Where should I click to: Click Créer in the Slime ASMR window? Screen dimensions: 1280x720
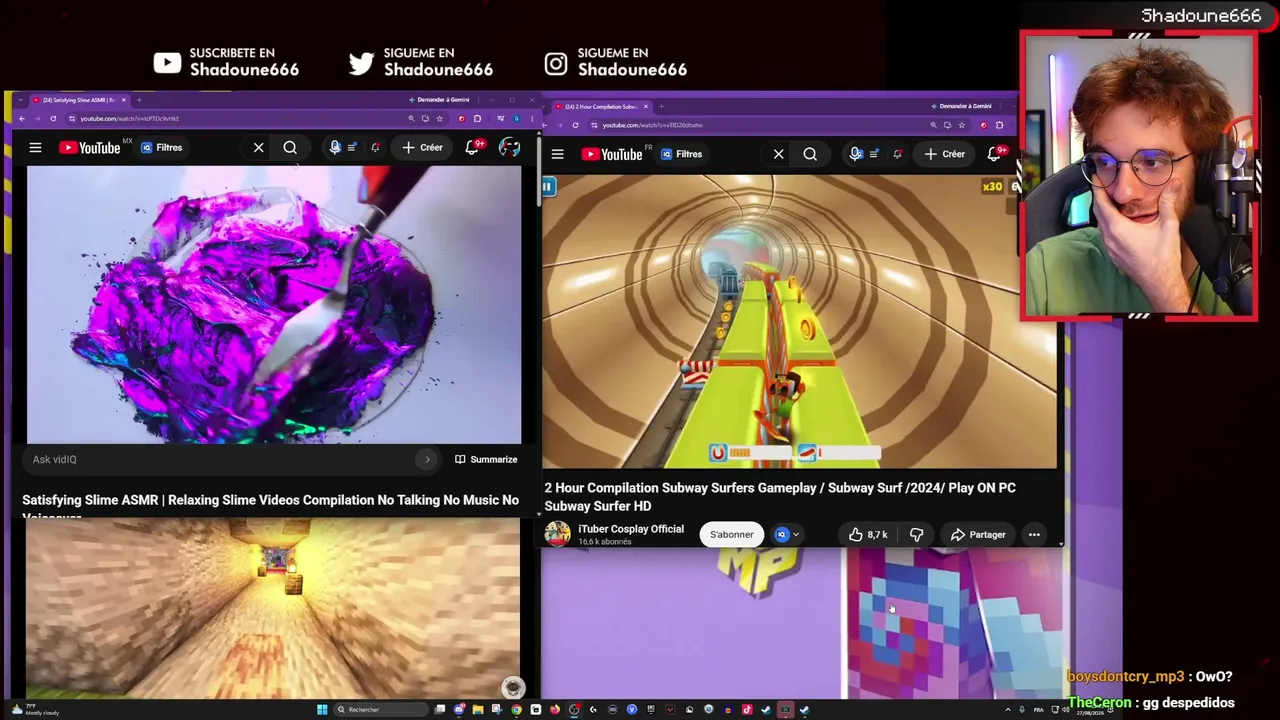(x=421, y=148)
